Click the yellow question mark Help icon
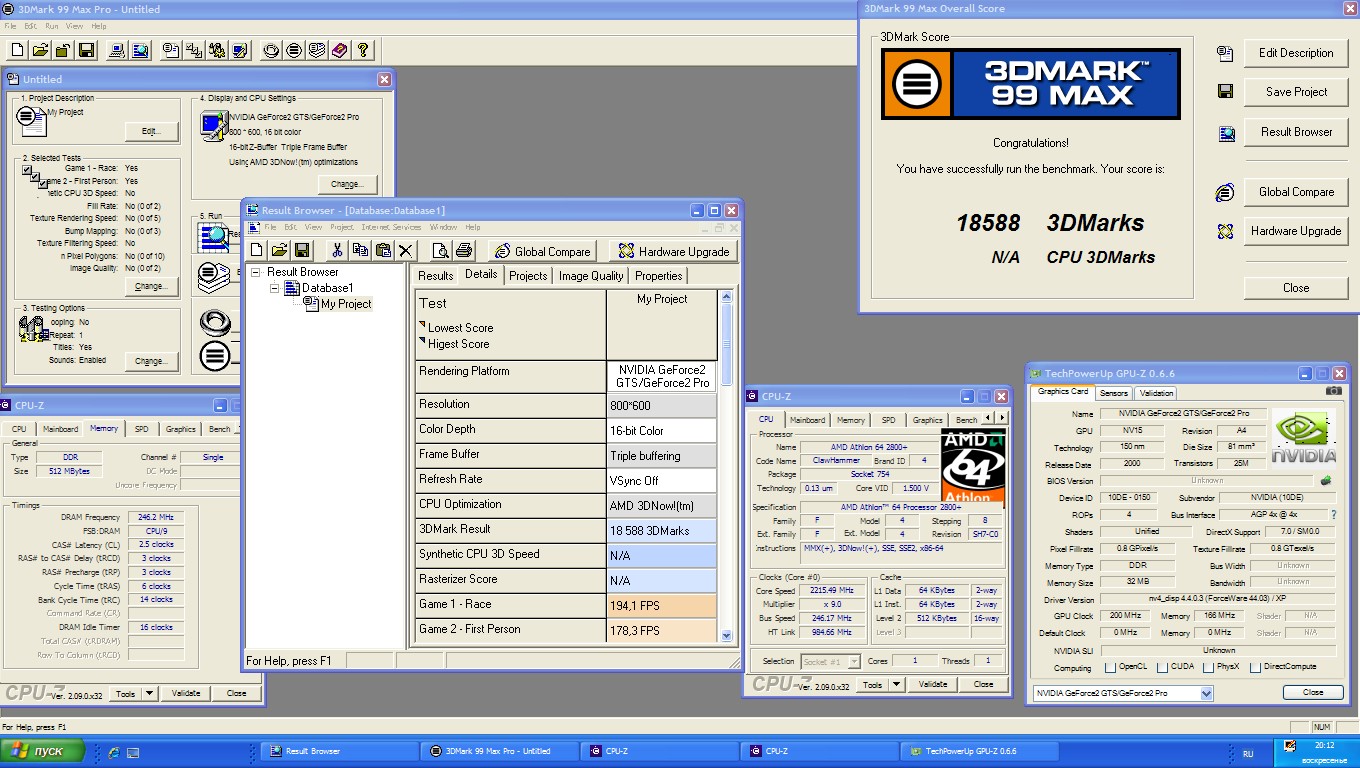 tap(363, 49)
